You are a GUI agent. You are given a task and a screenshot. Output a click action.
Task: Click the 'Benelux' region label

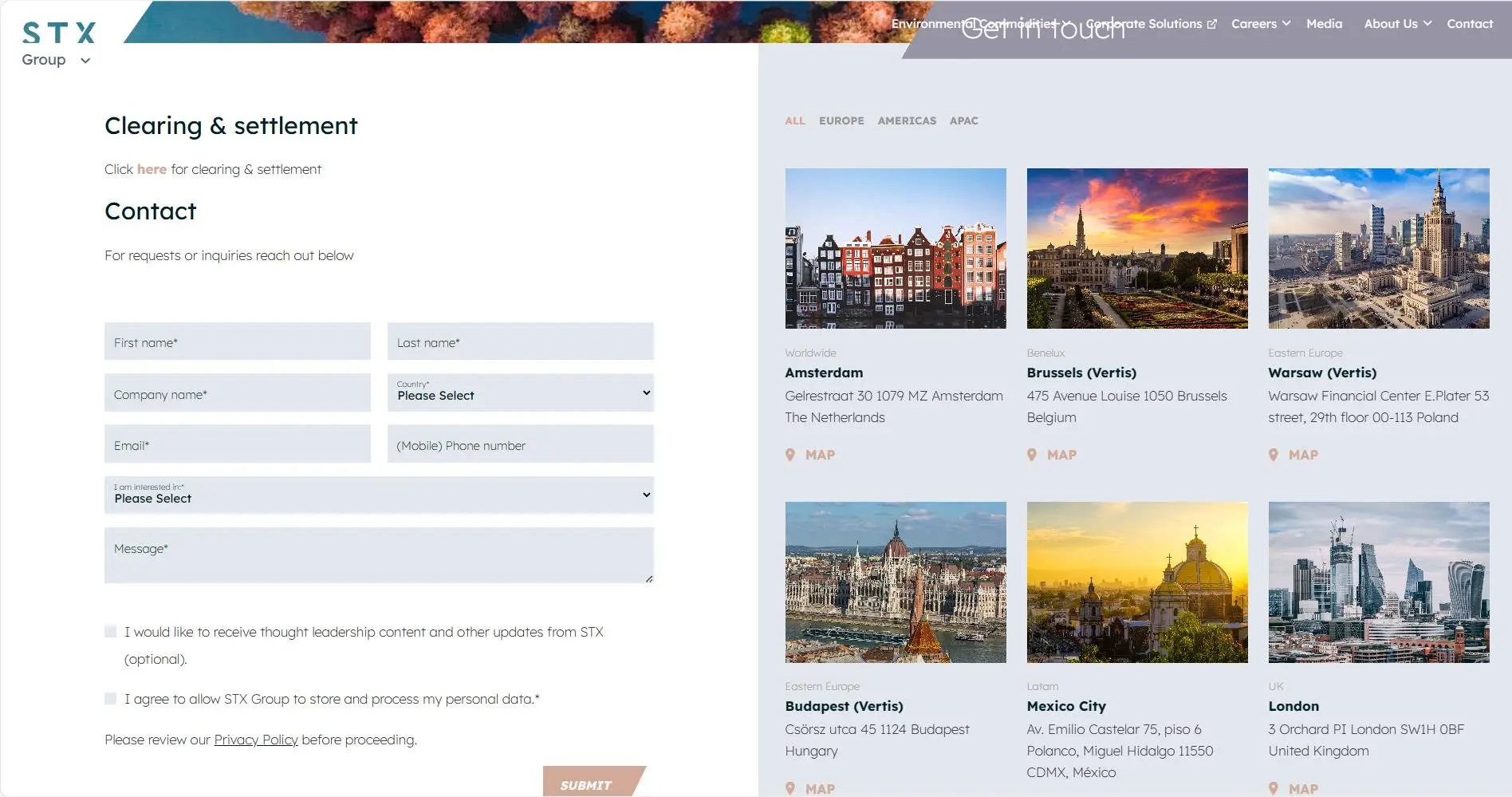pos(1045,353)
